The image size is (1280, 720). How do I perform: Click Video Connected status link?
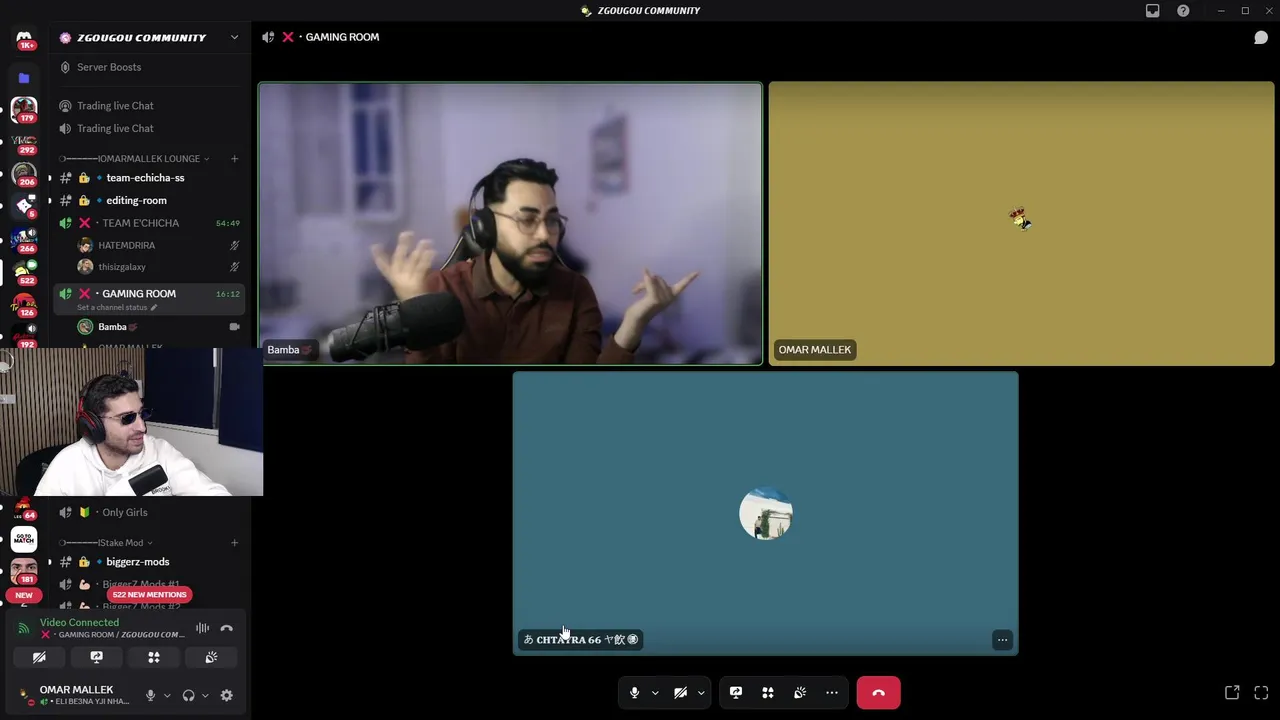point(79,622)
